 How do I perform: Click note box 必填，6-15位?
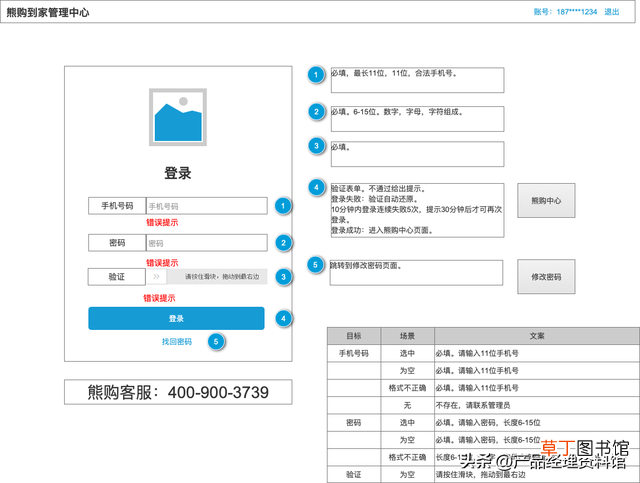(x=417, y=119)
